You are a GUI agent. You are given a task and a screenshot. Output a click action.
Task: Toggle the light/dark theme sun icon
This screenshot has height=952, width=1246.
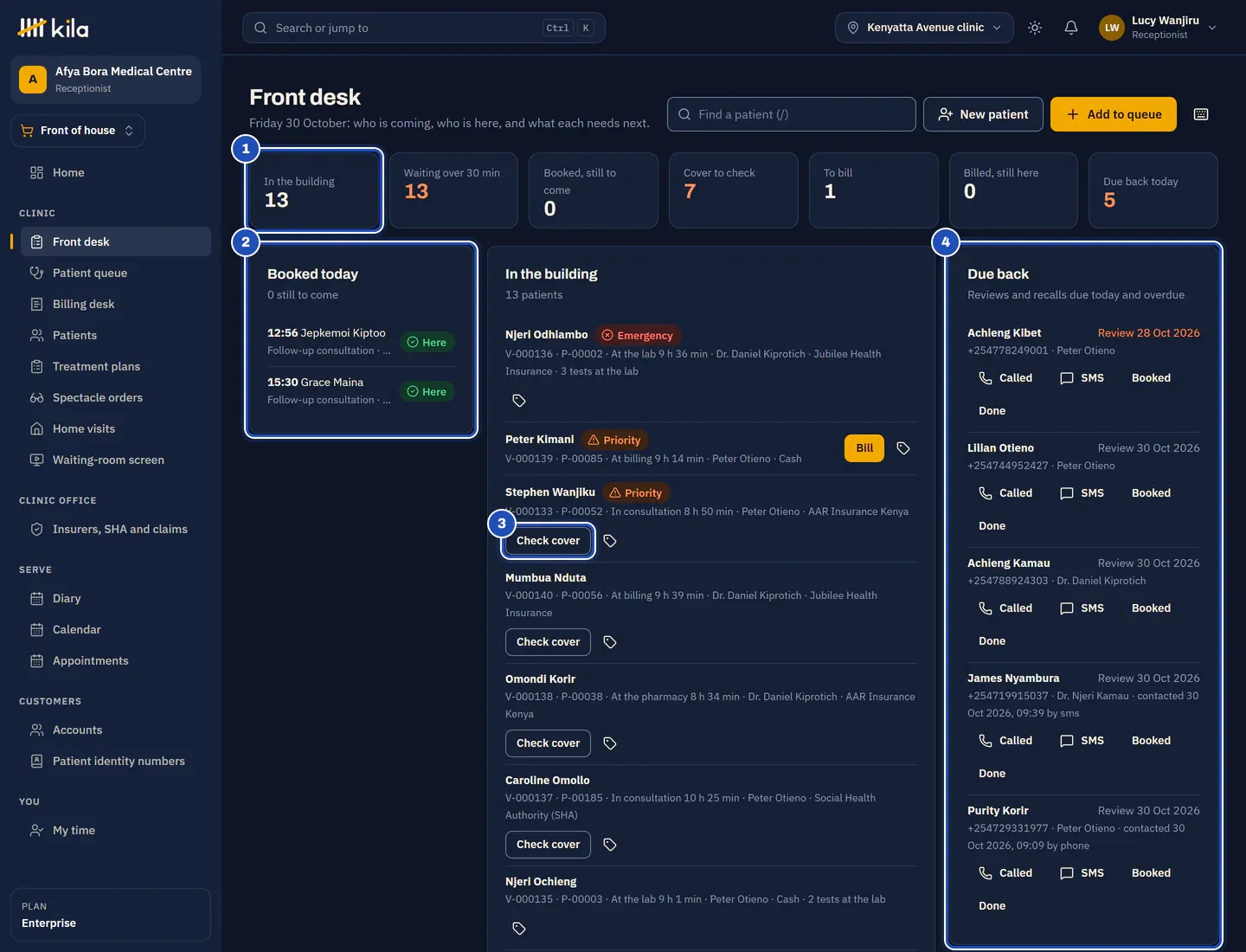pyautogui.click(x=1035, y=28)
